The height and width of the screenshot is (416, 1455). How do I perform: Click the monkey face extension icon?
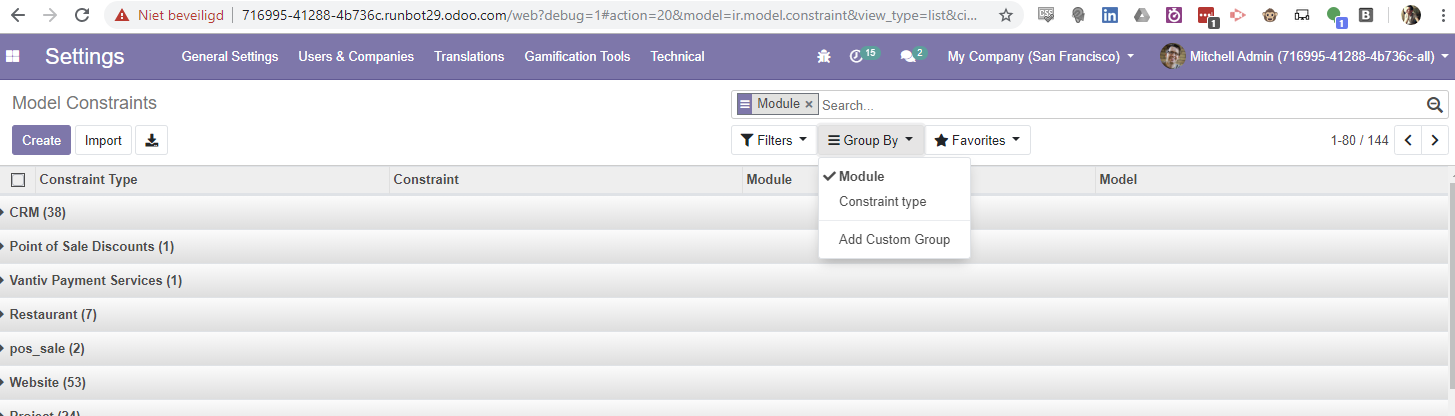[x=1270, y=15]
